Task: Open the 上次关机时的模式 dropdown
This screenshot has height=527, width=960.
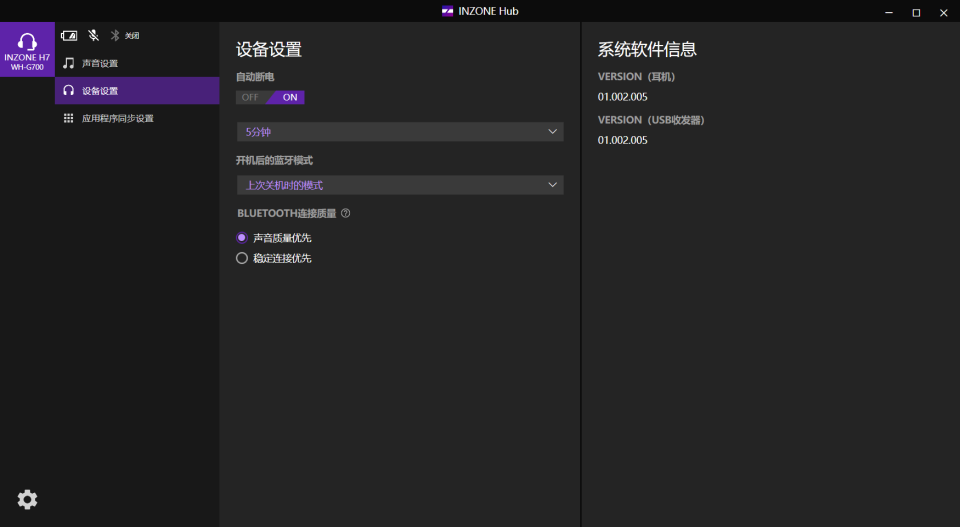Action: tap(400, 185)
